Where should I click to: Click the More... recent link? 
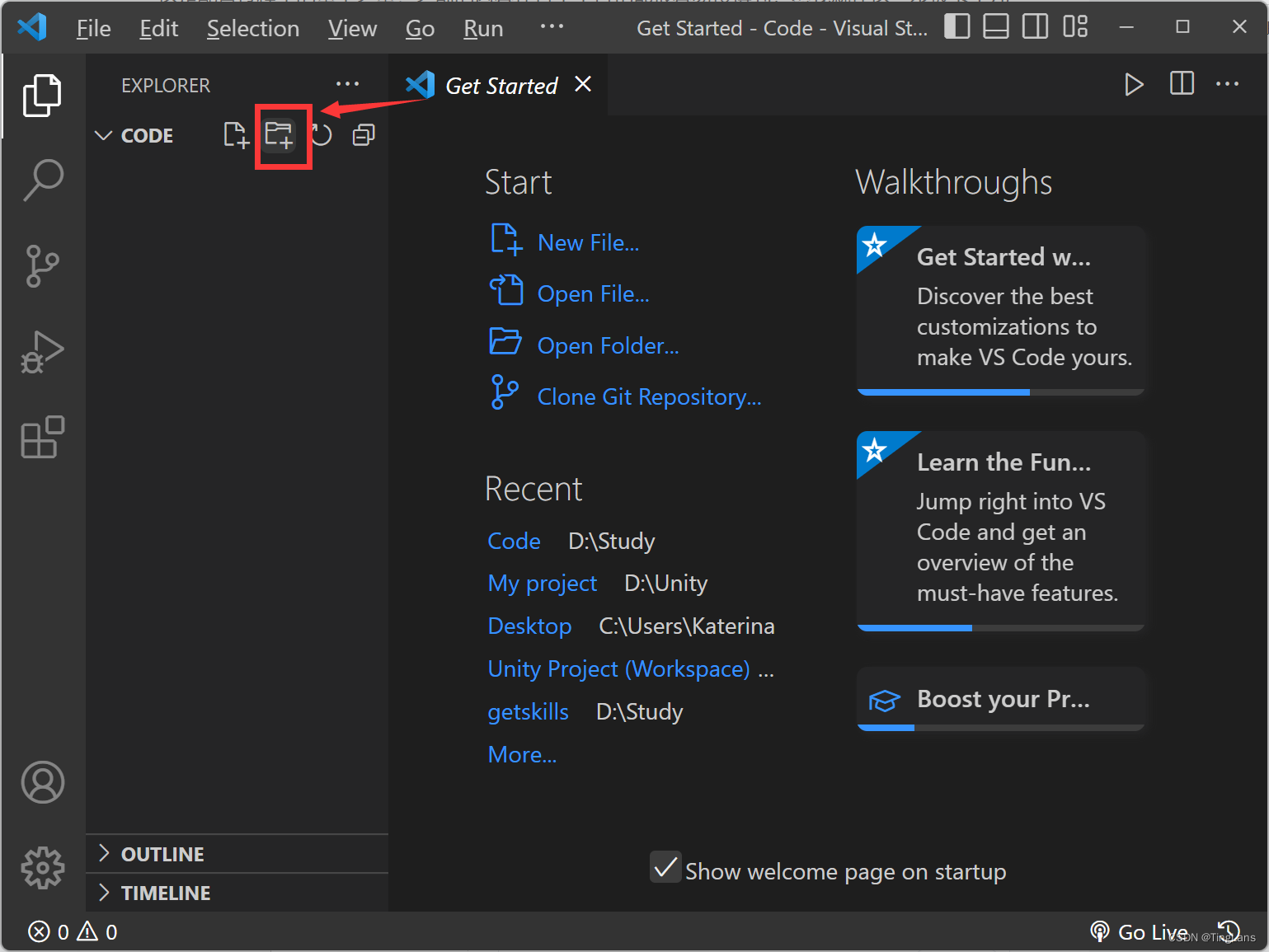[523, 755]
